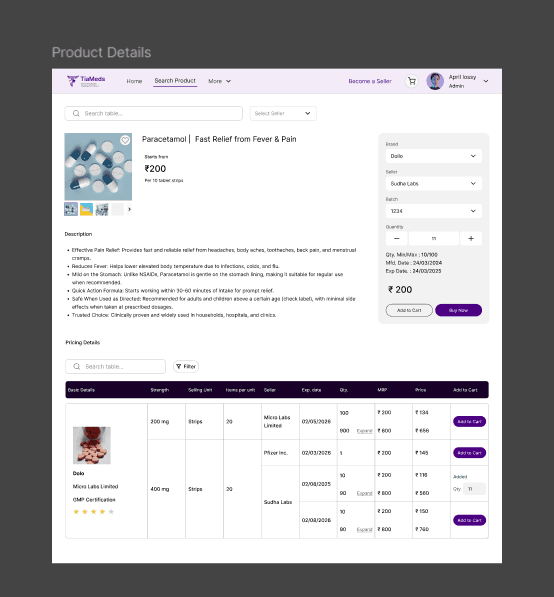Click the Buy Now button

[458, 310]
